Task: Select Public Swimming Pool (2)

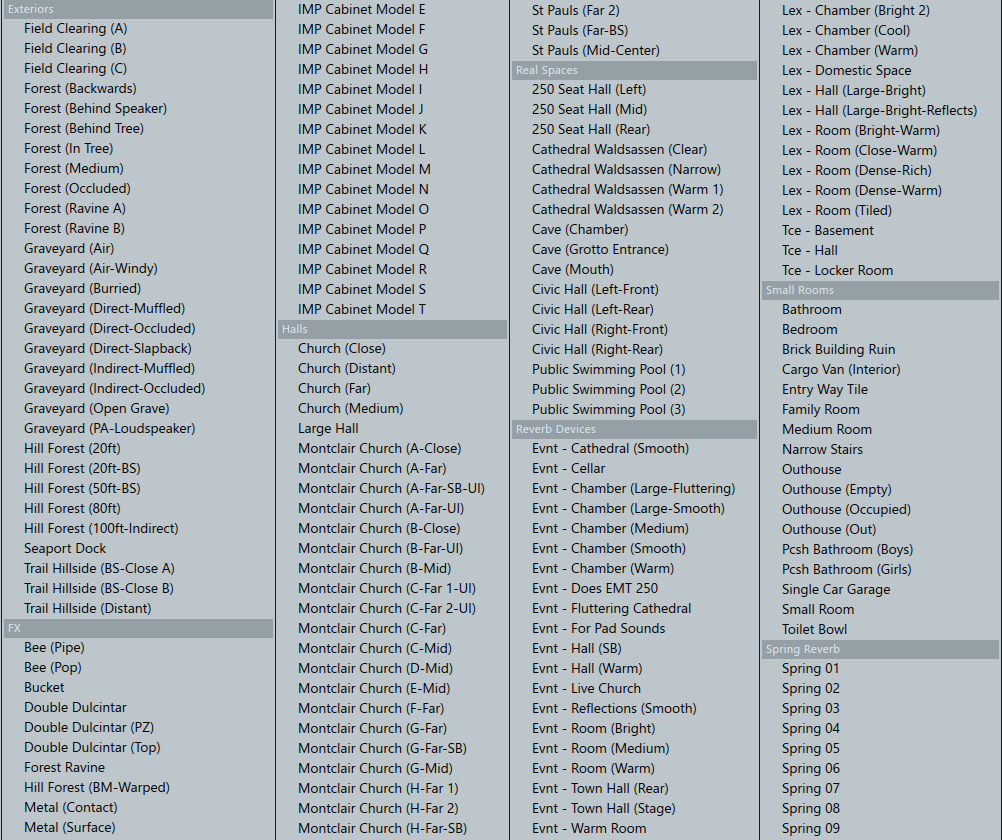Action: point(608,389)
